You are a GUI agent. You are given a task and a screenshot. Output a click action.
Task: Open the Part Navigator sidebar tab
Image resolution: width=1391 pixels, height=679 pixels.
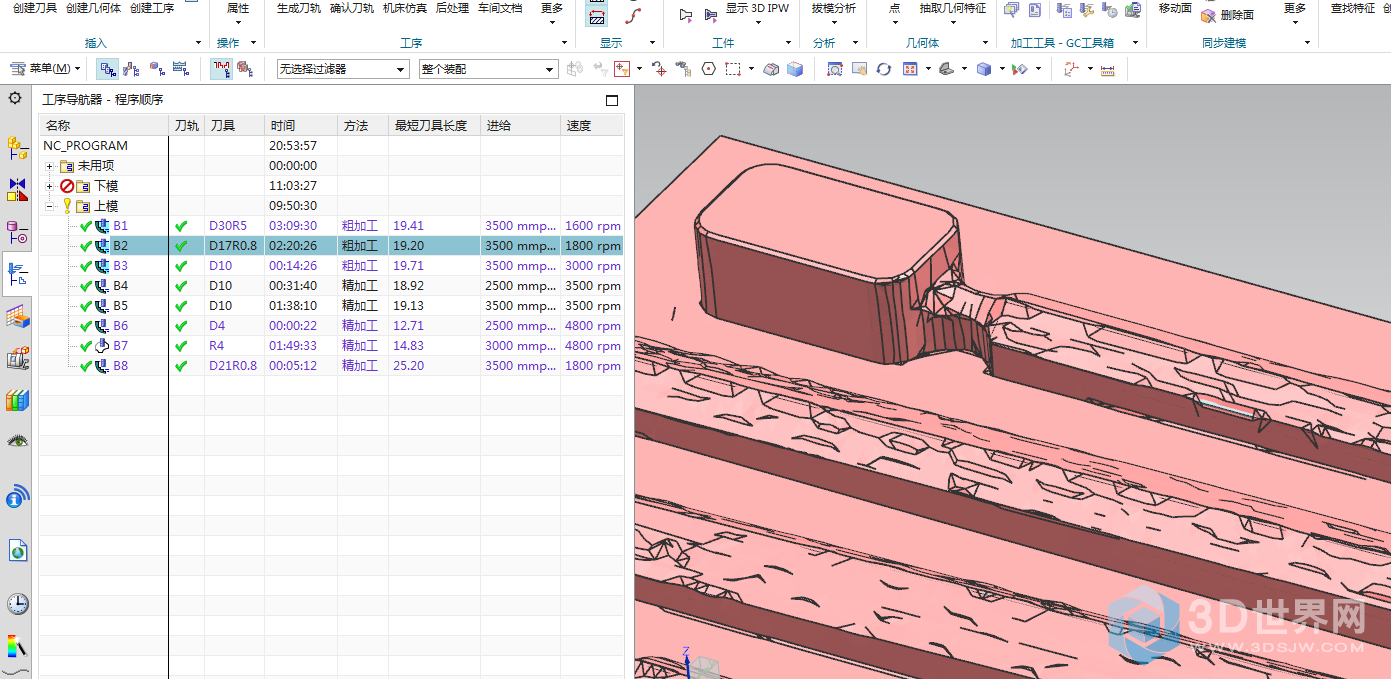point(17,232)
